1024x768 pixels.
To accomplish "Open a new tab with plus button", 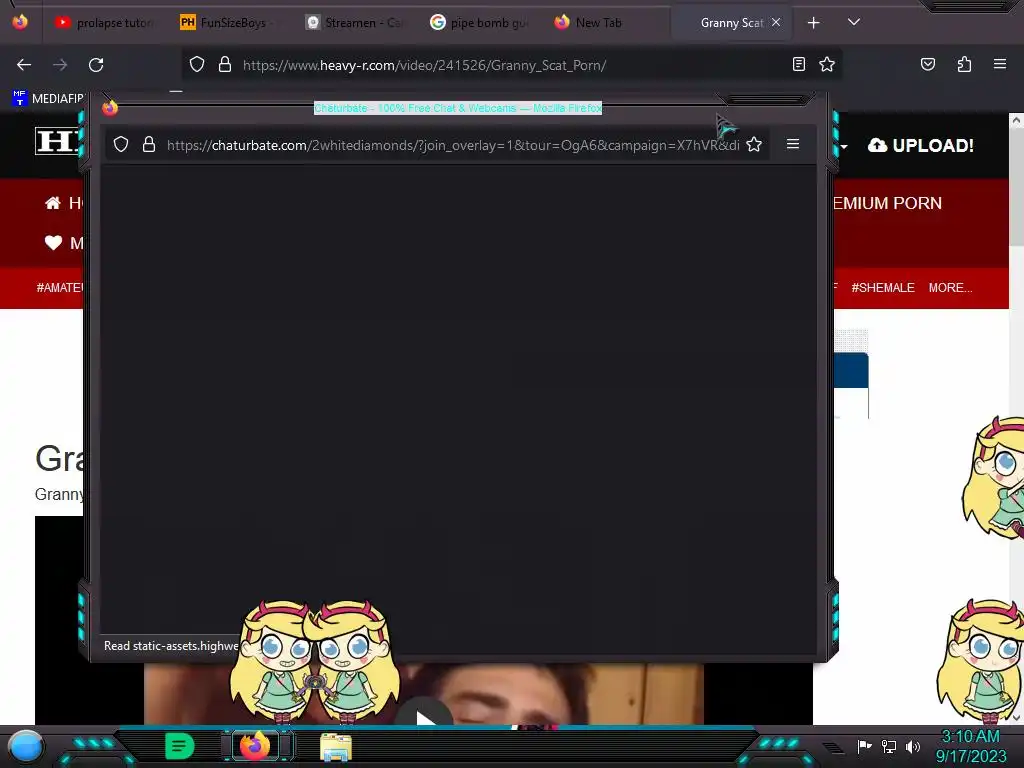I will 813,23.
